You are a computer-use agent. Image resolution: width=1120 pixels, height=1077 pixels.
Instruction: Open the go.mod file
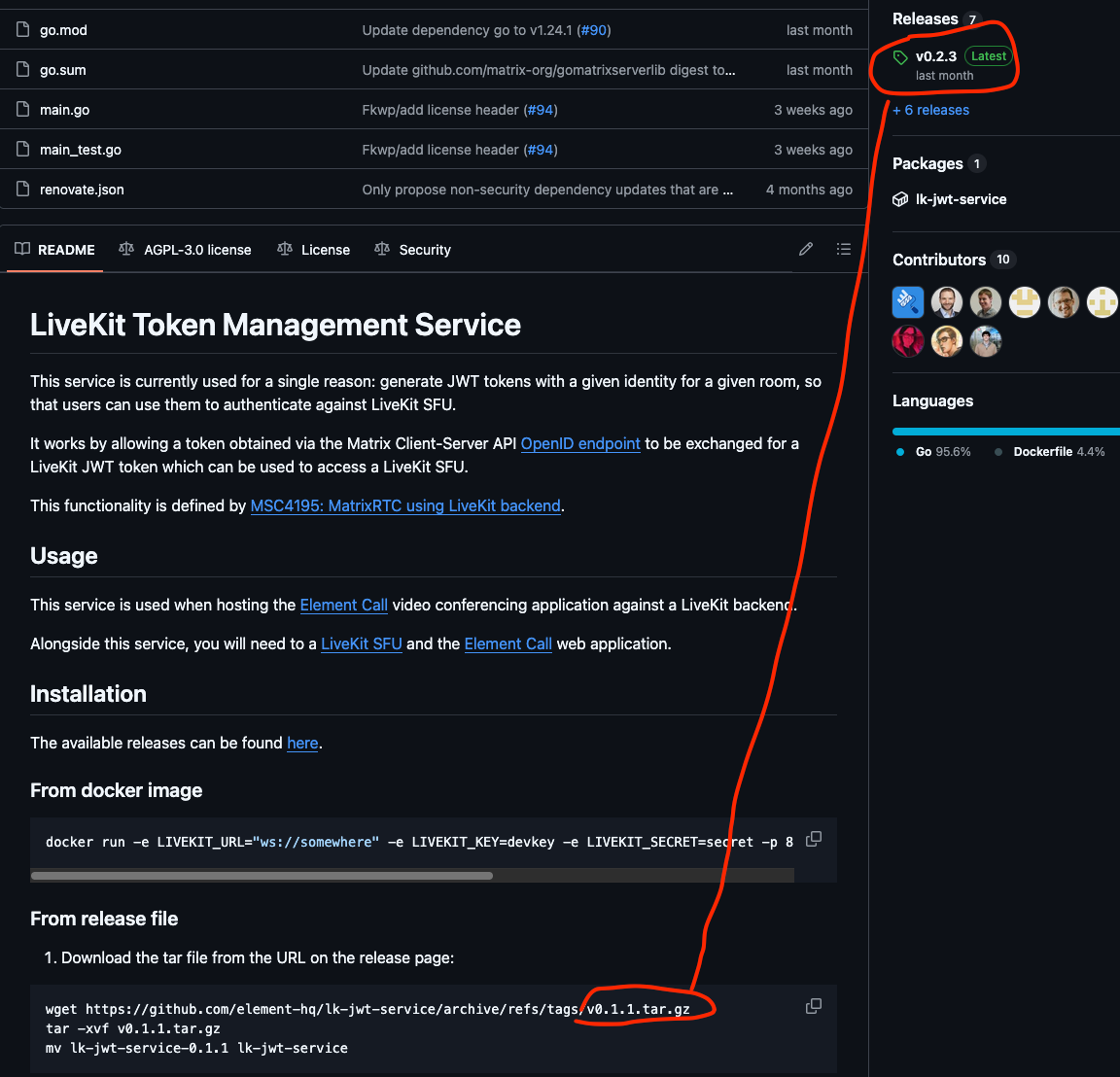point(63,30)
